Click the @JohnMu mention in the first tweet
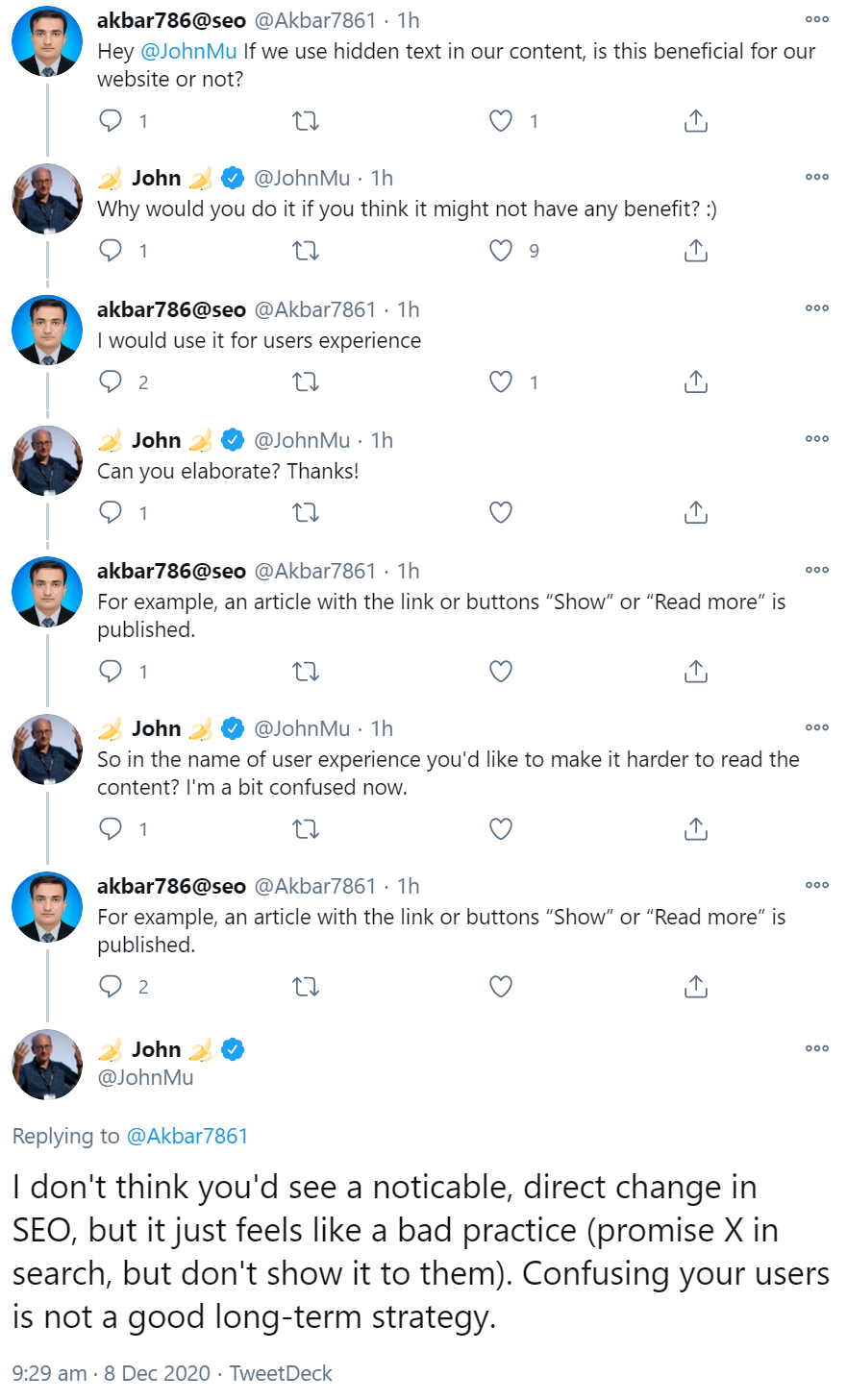The image size is (847, 1400). 188,51
